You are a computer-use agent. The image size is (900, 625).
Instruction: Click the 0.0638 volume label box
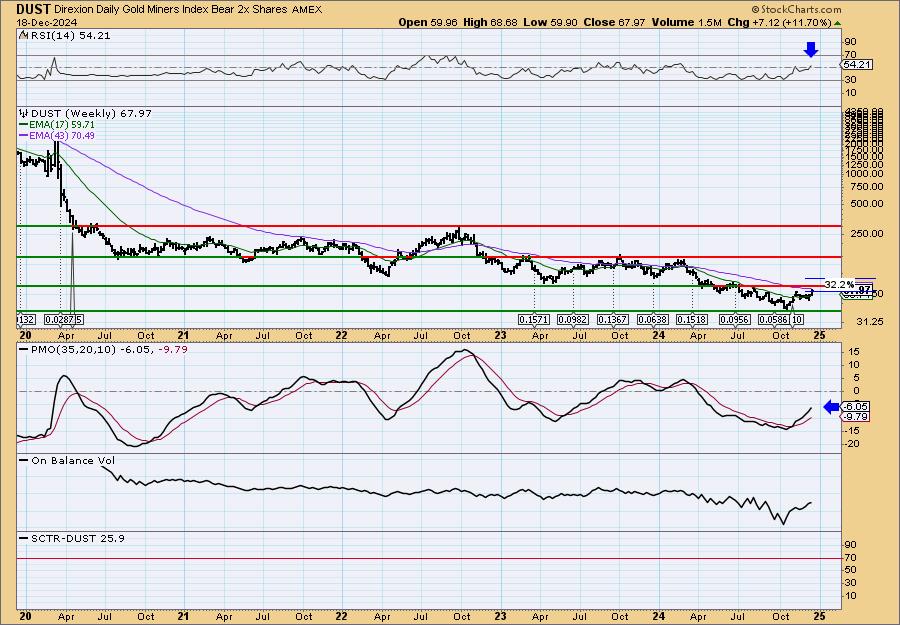tap(653, 319)
